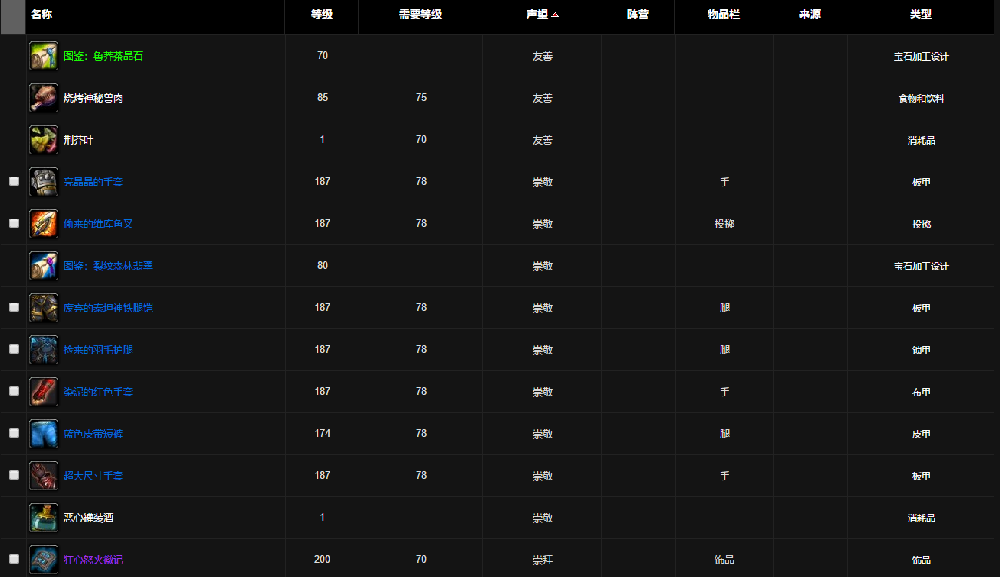This screenshot has width=1000, height=577.
Task: Click the blue shorts item icon
Action: (43, 434)
